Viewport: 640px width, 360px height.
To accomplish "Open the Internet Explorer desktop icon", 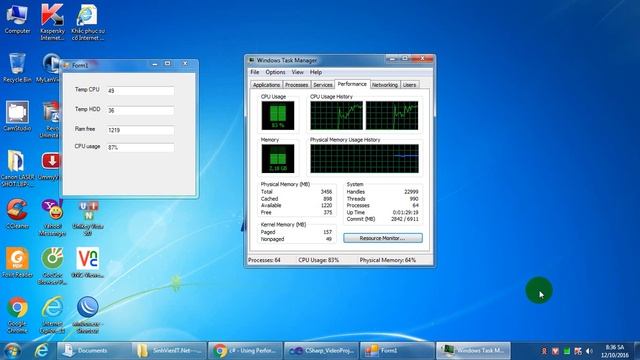I will point(52,315).
